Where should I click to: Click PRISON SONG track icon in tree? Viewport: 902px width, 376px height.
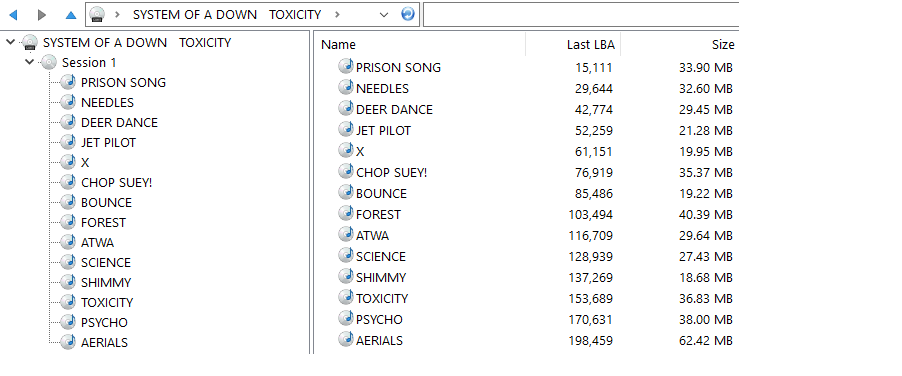click(68, 82)
